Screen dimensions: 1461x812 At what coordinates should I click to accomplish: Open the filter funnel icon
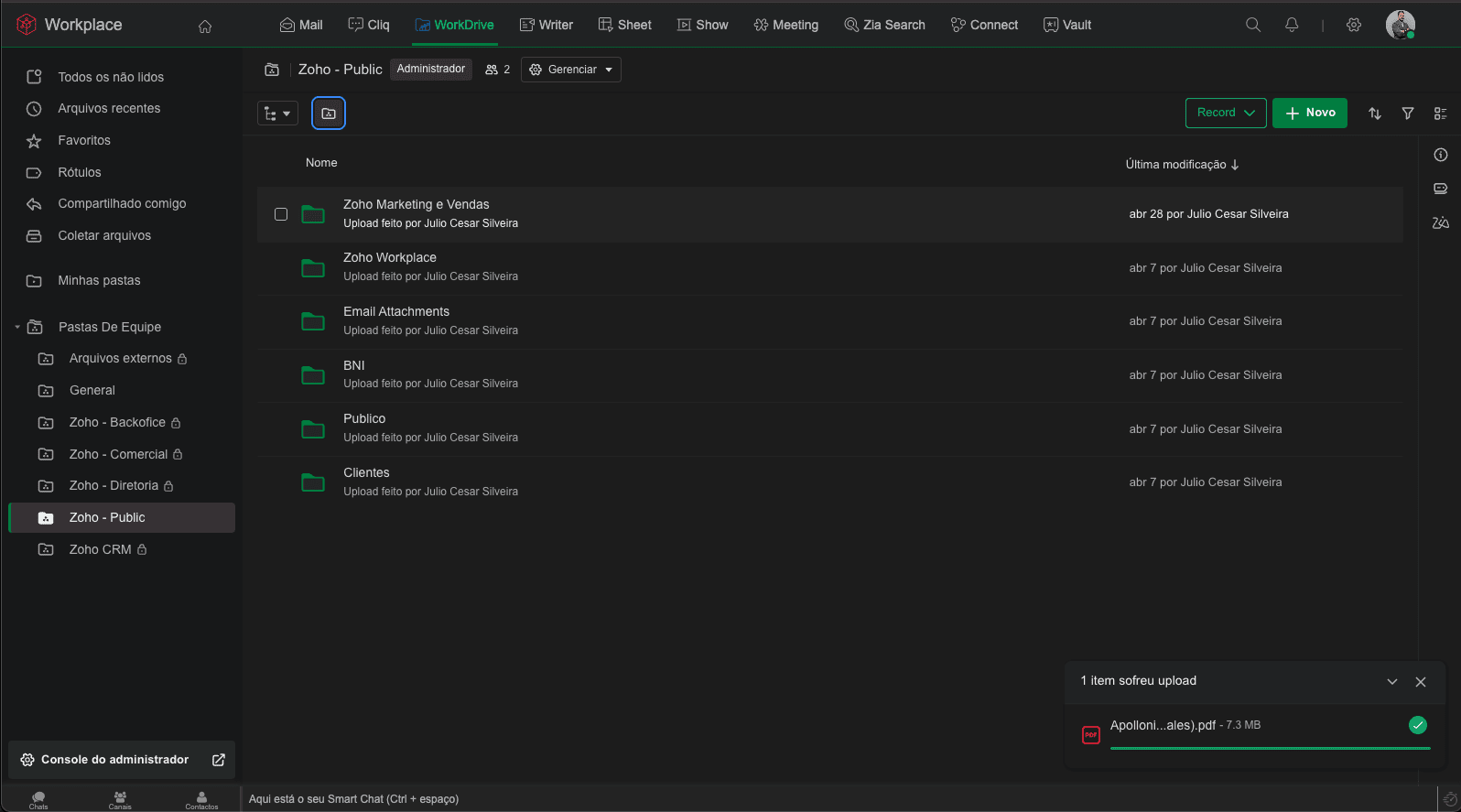(1408, 114)
